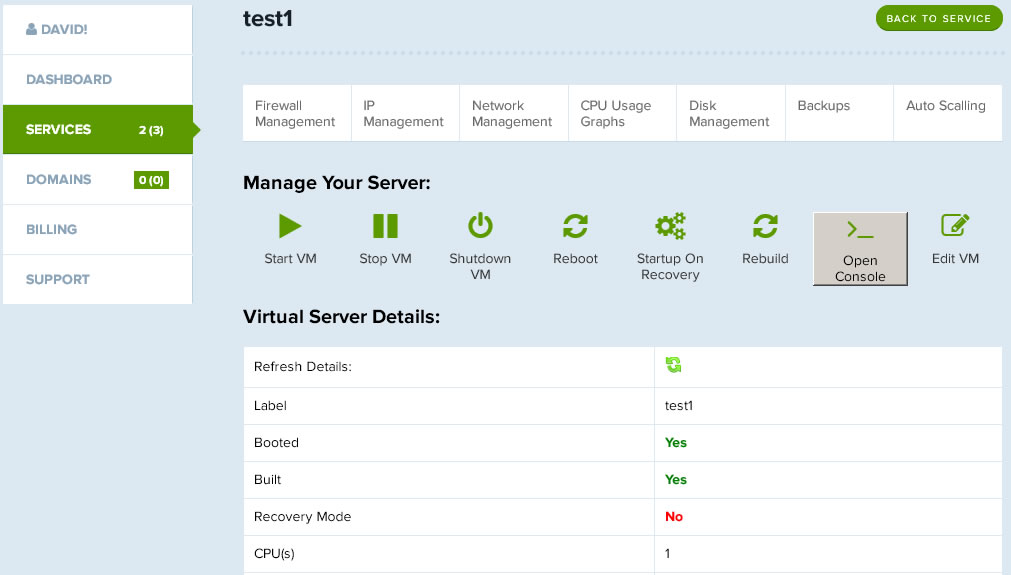Screen dimensions: 1011x575
Task: Click the No value for Recovery Mode
Action: [x=674, y=516]
